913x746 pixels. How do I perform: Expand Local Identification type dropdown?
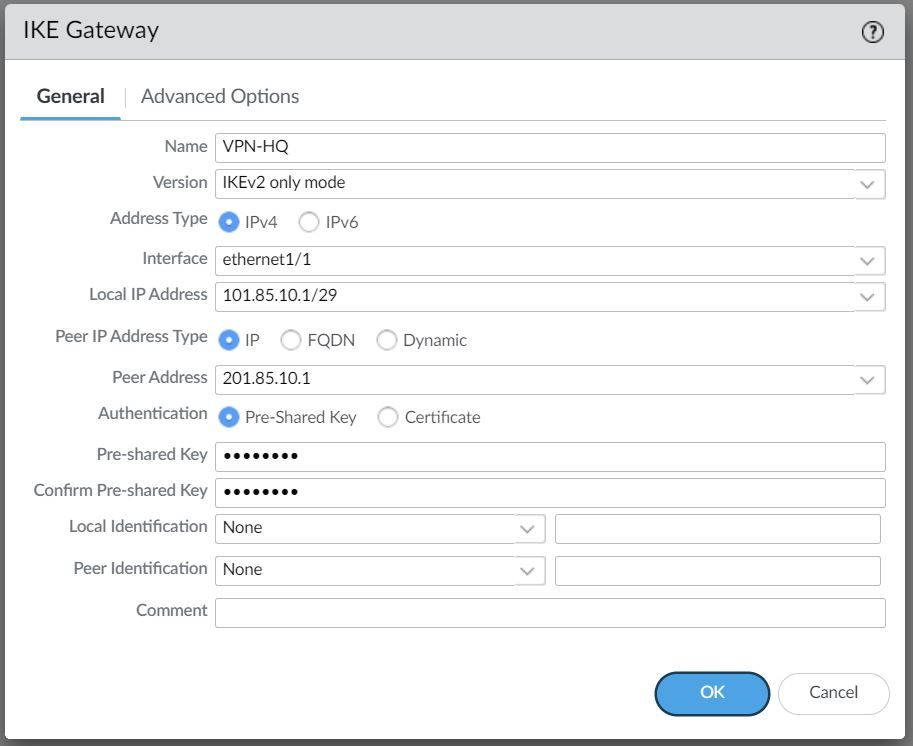529,529
